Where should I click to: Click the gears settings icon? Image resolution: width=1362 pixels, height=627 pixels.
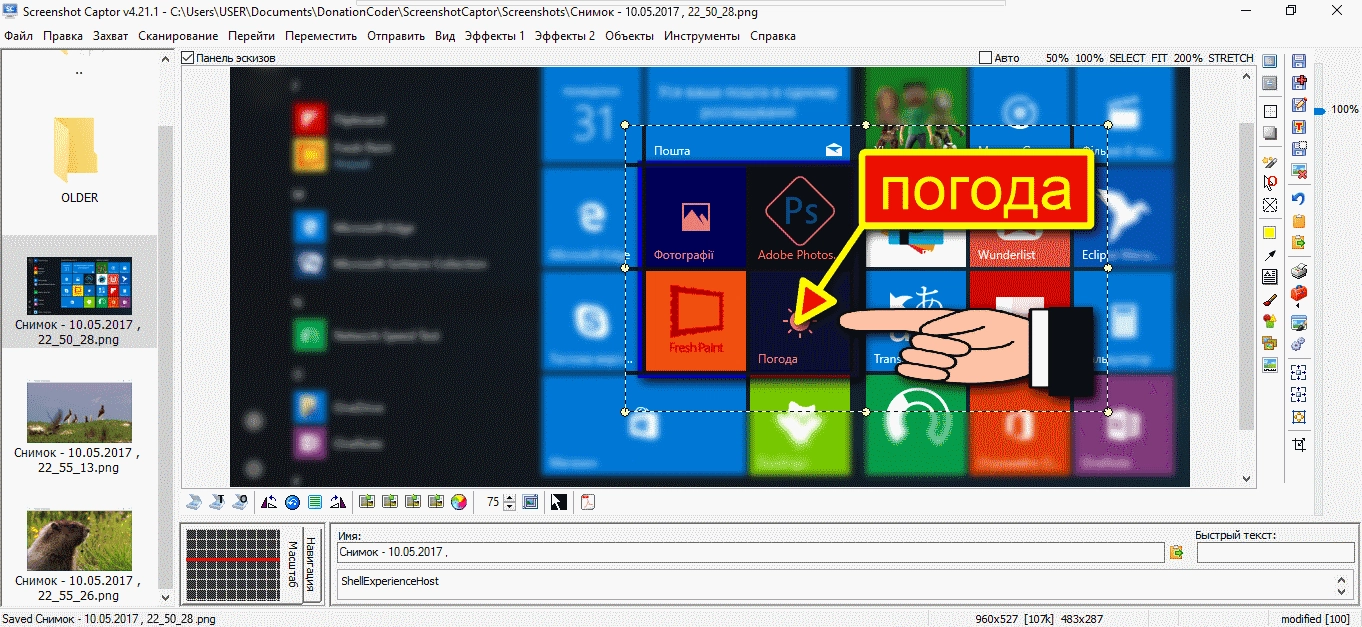1299,343
